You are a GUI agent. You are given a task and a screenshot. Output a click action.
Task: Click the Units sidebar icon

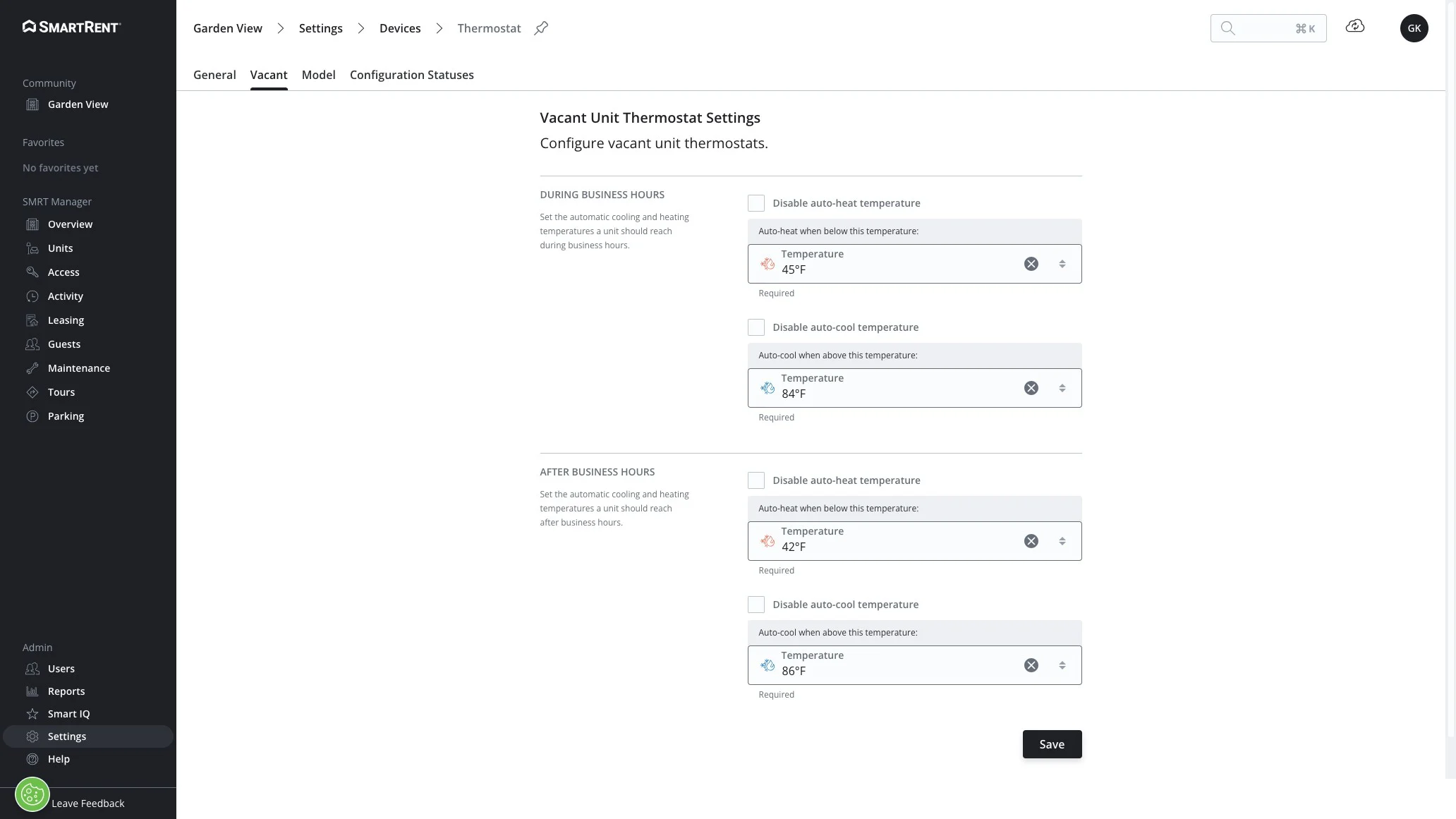click(32, 248)
